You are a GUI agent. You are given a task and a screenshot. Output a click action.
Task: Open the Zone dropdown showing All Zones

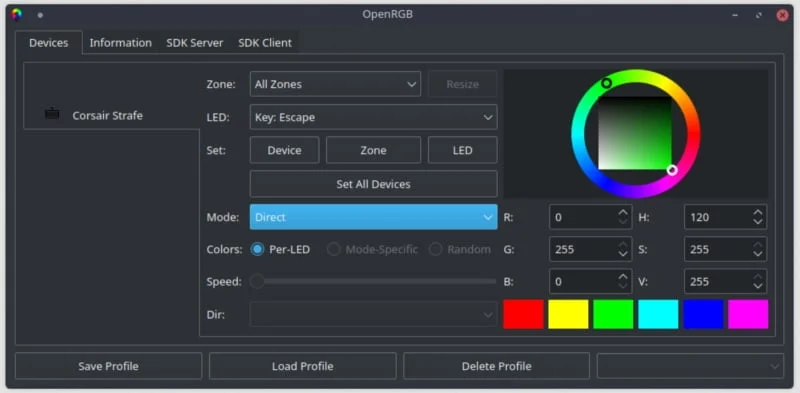(335, 84)
